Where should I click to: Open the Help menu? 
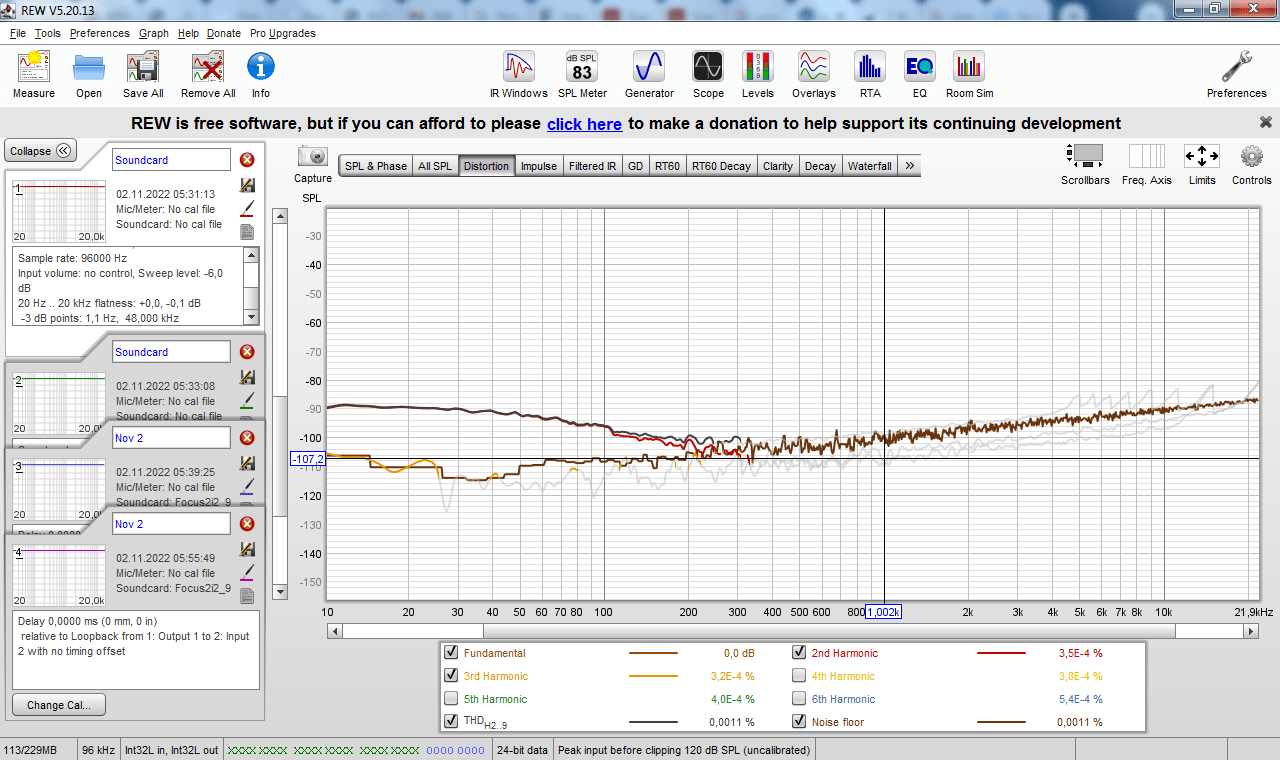pyautogui.click(x=189, y=33)
